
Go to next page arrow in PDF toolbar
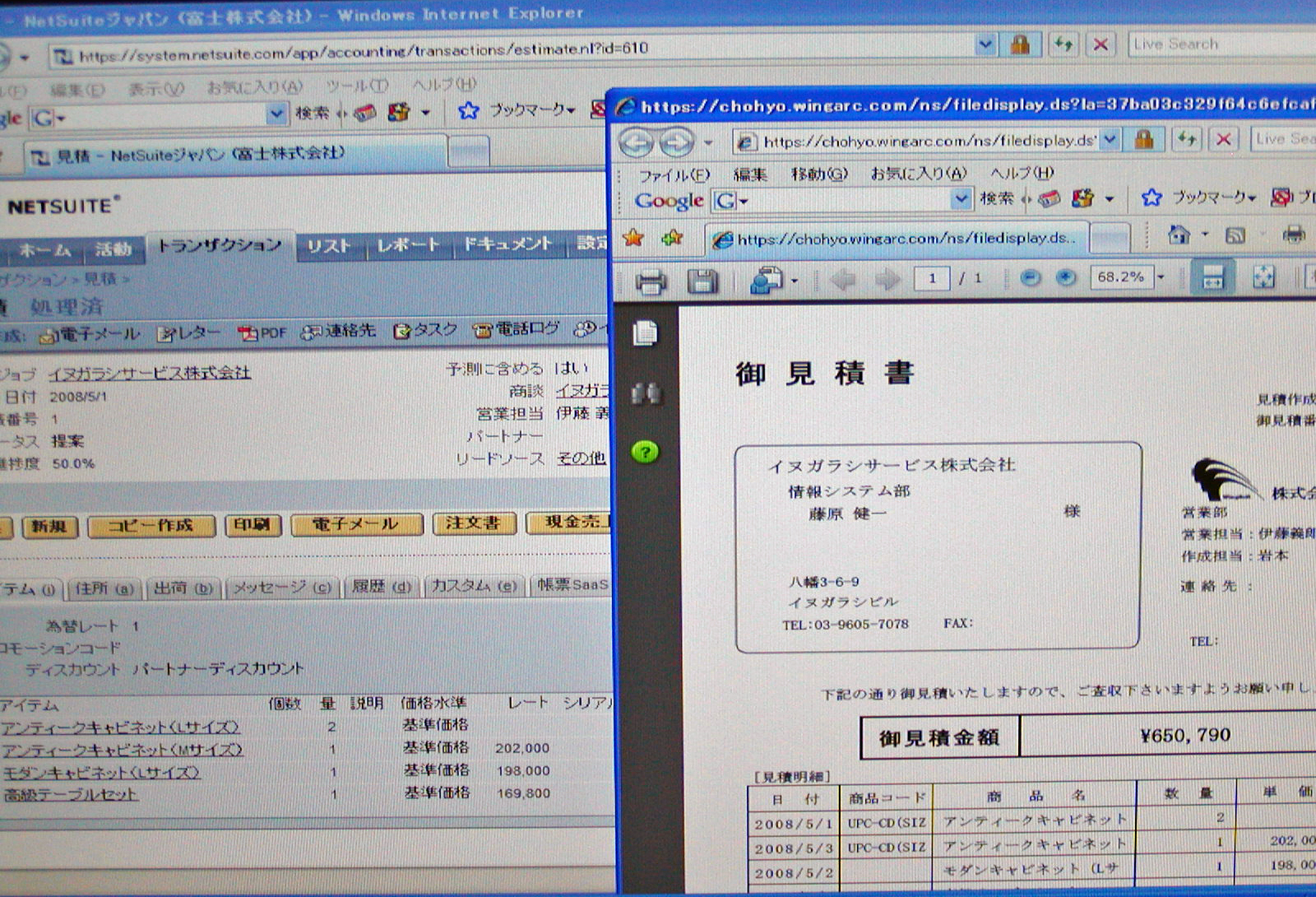pos(887,280)
